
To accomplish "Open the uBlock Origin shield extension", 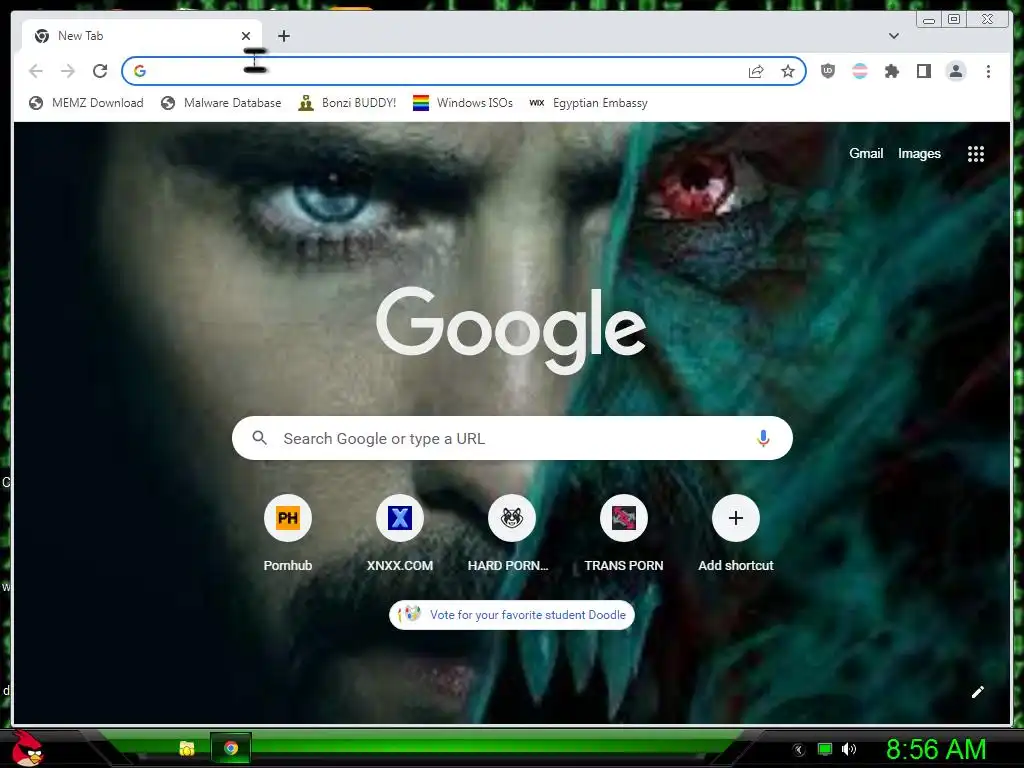I will click(827, 71).
